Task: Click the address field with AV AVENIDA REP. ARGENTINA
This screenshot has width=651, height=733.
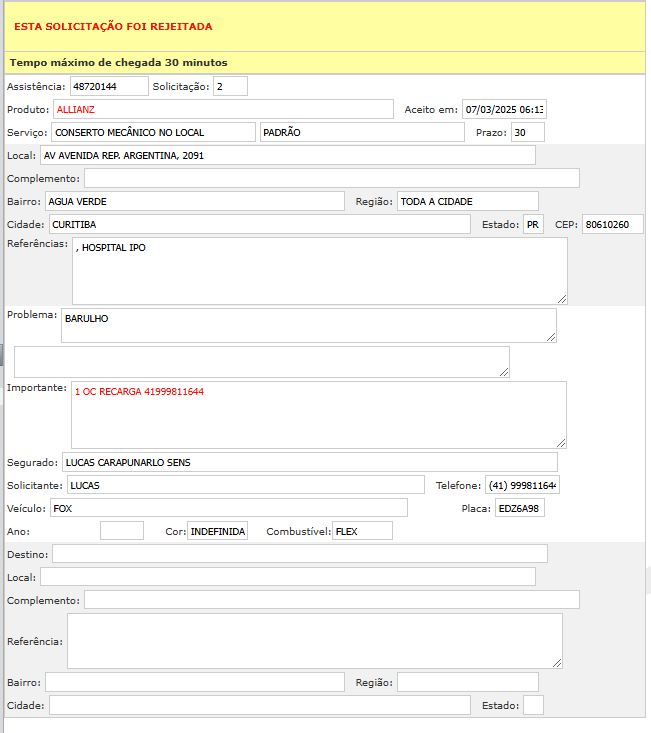Action: click(287, 155)
